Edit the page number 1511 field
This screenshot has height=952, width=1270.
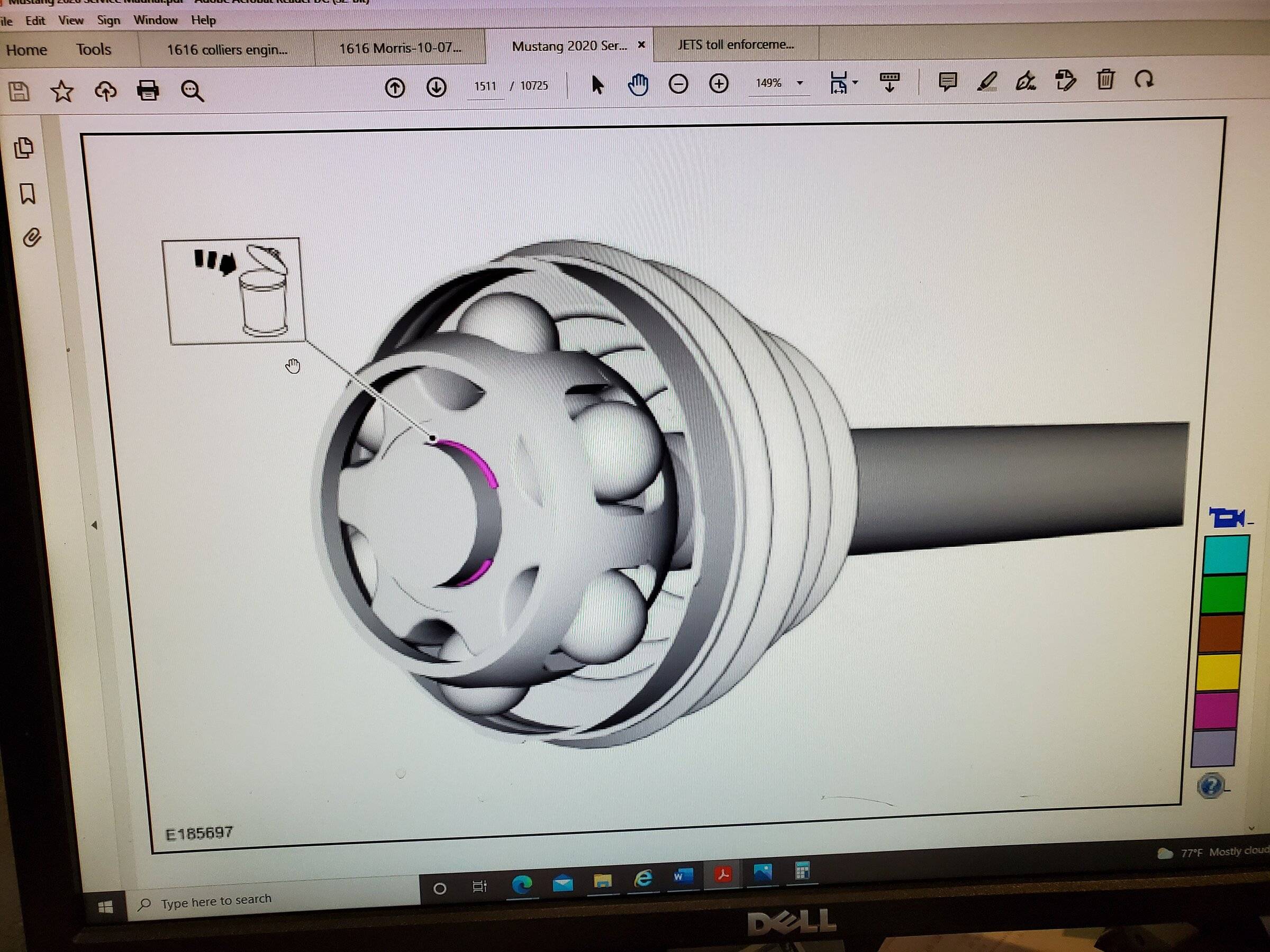coord(485,86)
